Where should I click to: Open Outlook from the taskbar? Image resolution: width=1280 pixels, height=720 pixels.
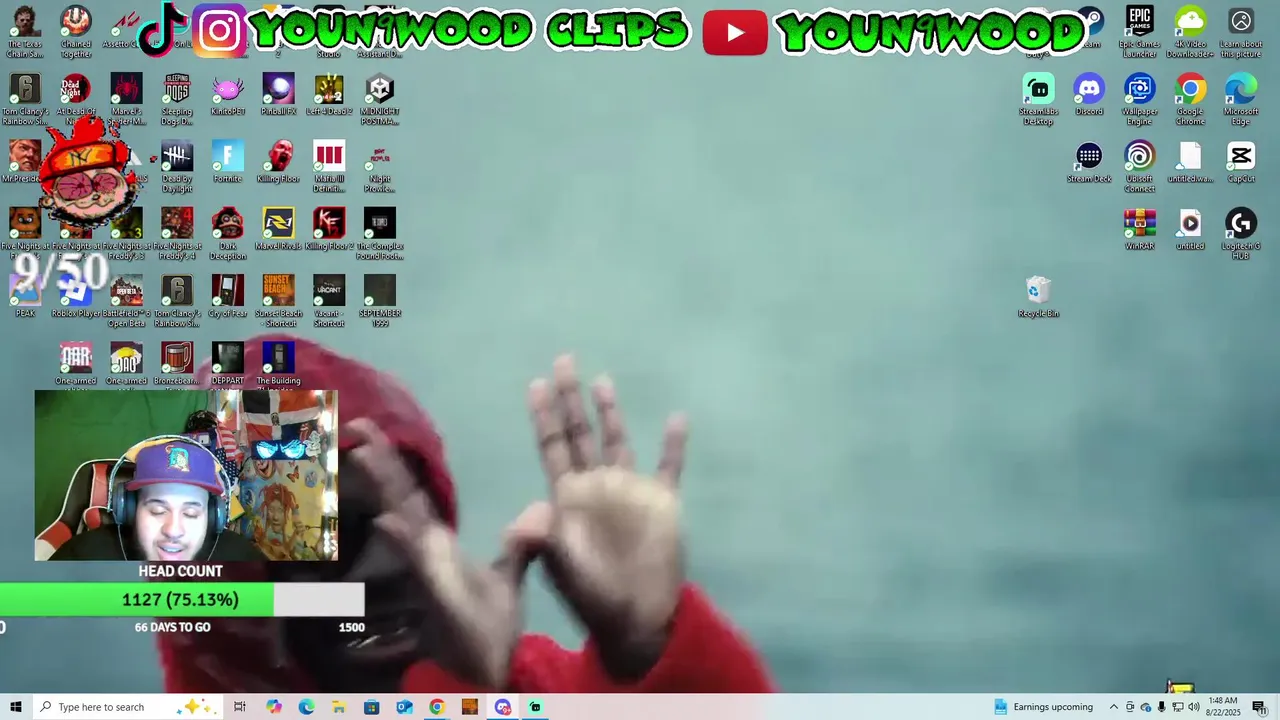[x=404, y=707]
